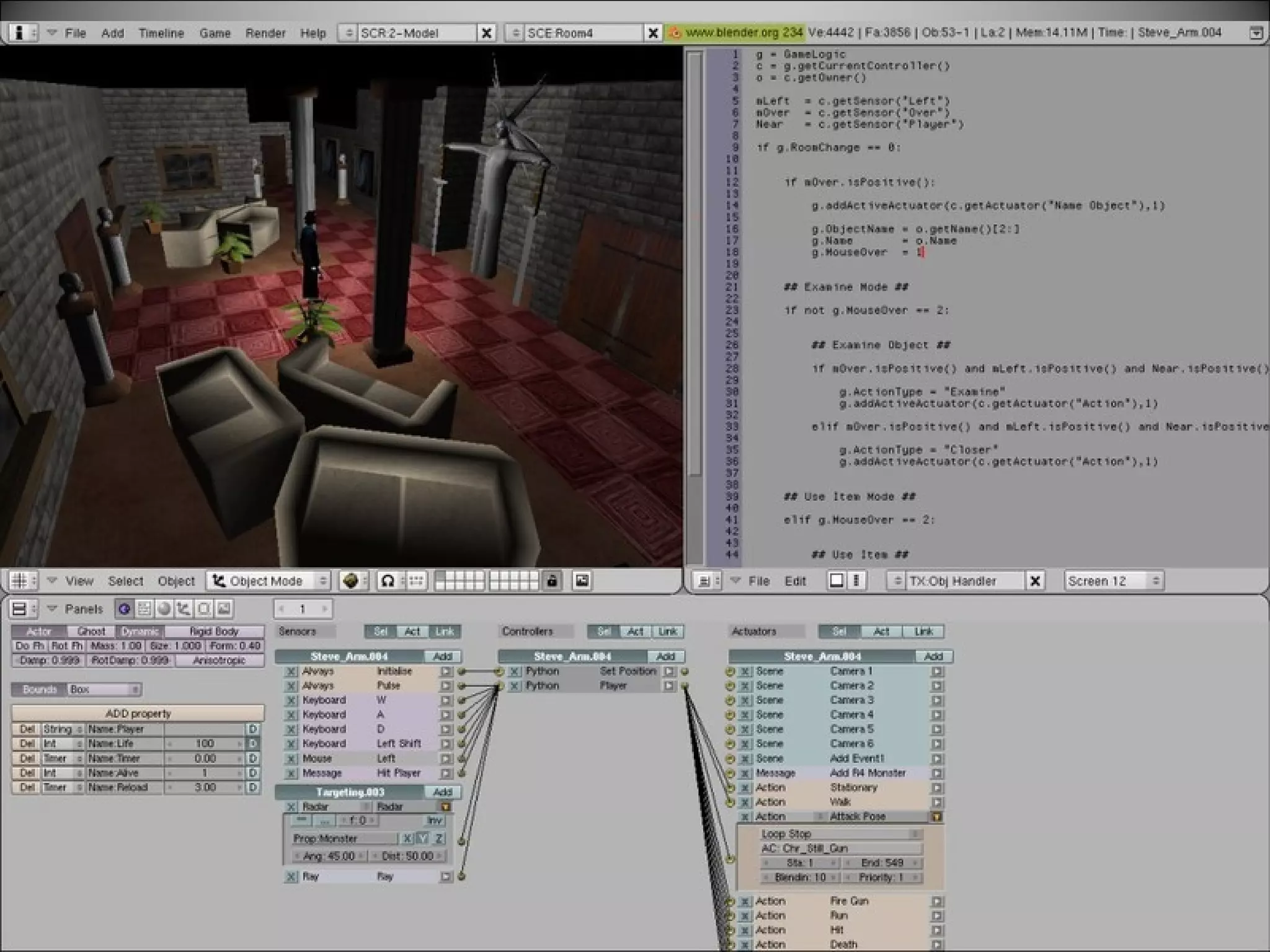Toggle the Ghost actor option
The image size is (1270, 952).
point(91,631)
